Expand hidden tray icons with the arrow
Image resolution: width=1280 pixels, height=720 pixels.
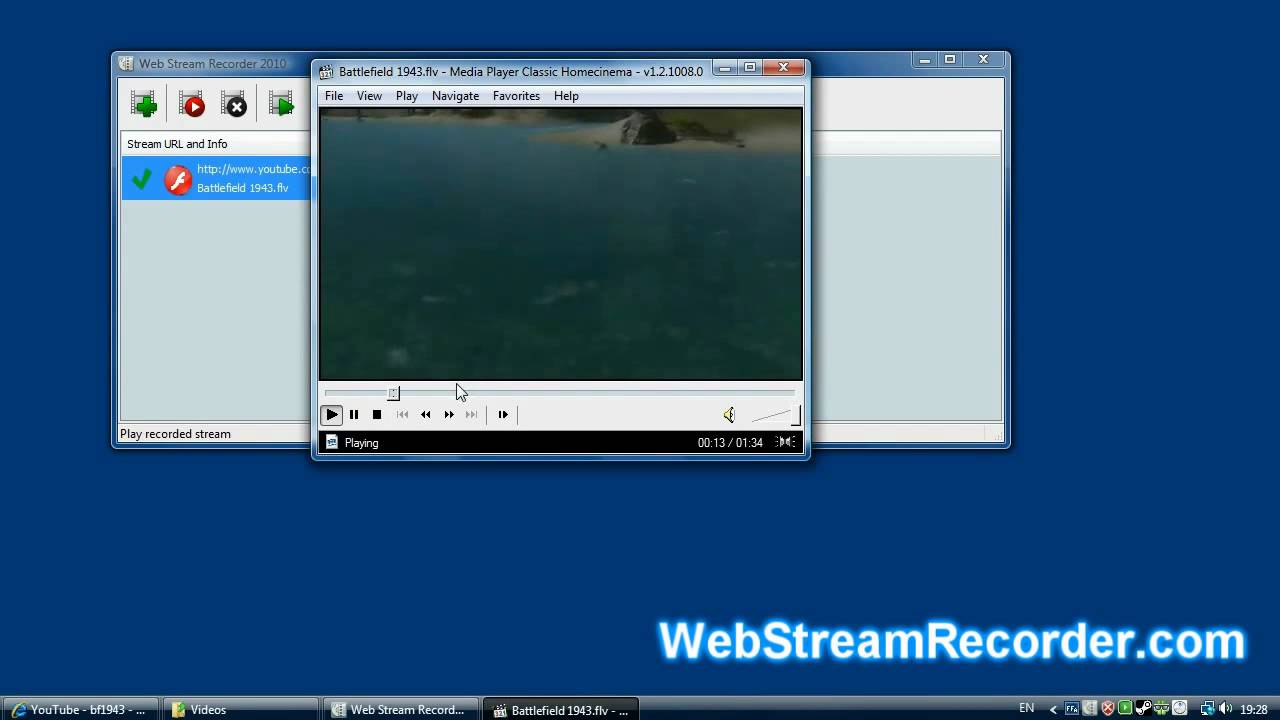1052,709
